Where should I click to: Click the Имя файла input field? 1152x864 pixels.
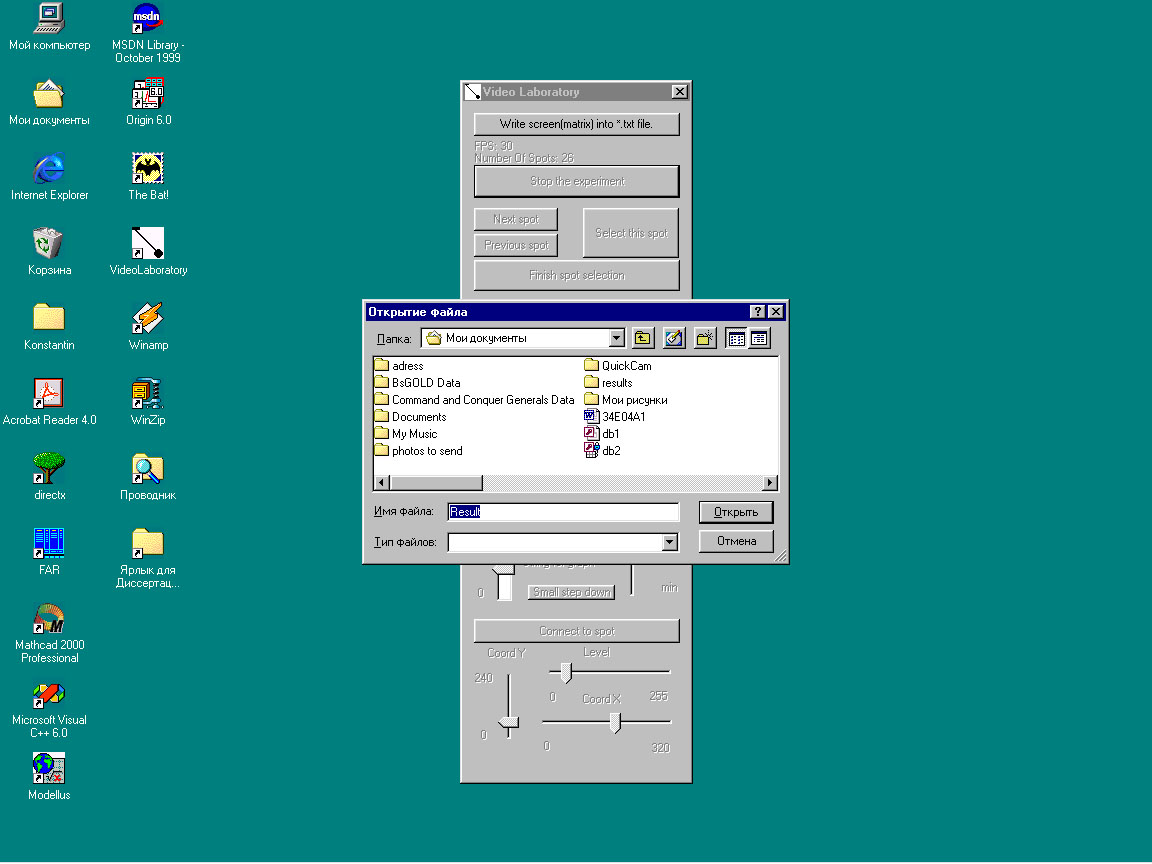tap(563, 512)
